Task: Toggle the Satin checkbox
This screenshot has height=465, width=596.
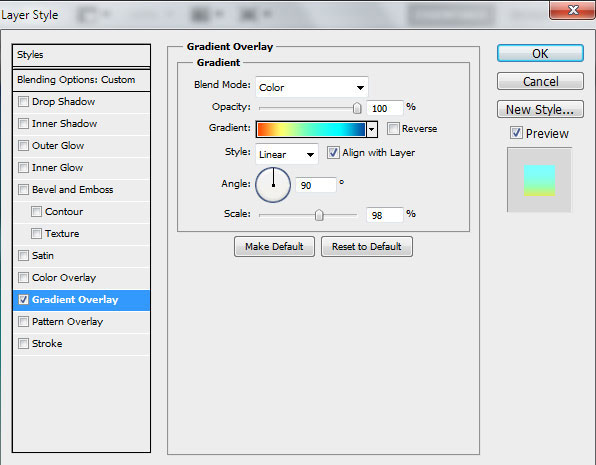Action: point(24,256)
